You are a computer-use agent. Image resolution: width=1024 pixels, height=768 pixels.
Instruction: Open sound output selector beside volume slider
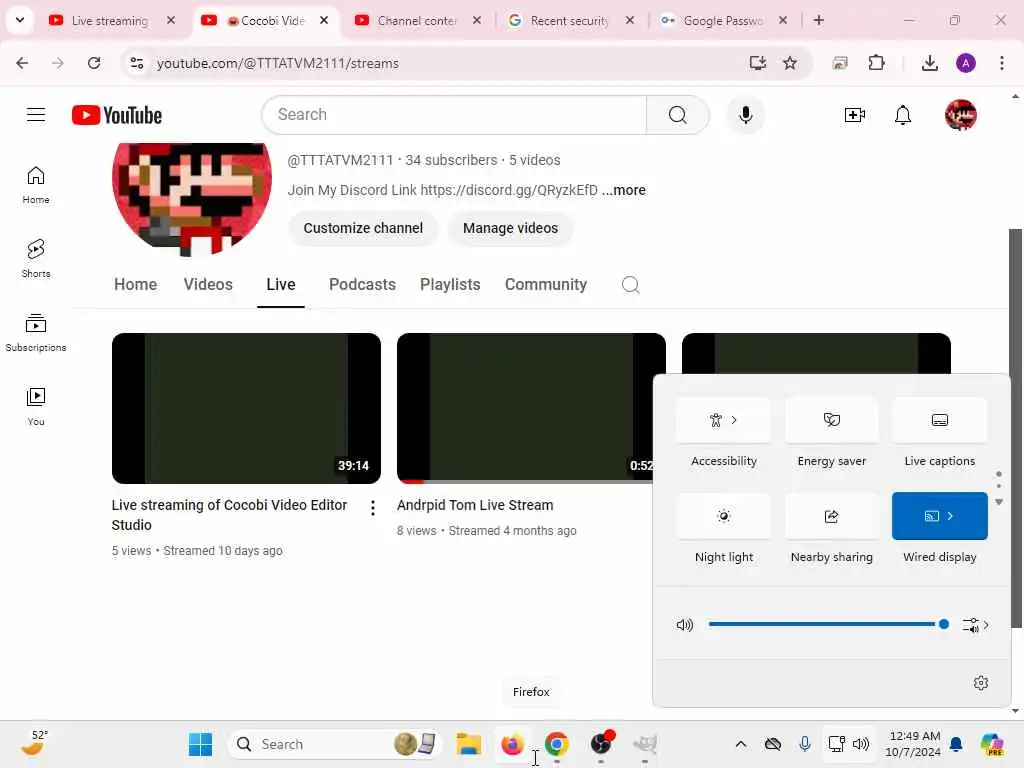click(x=975, y=625)
